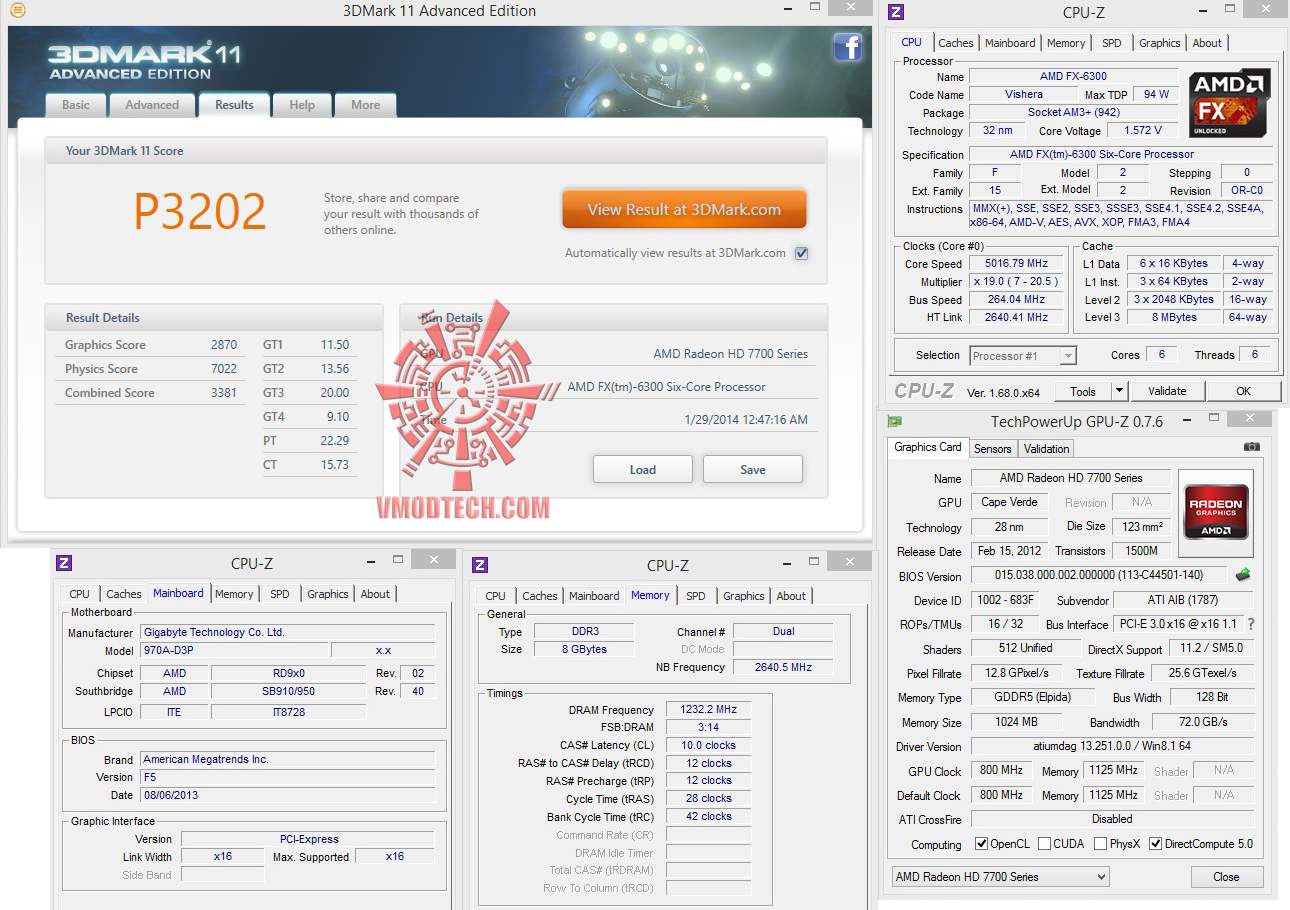Click the Driver Version field in GPU-Z
The image size is (1290, 910).
(x=1112, y=746)
